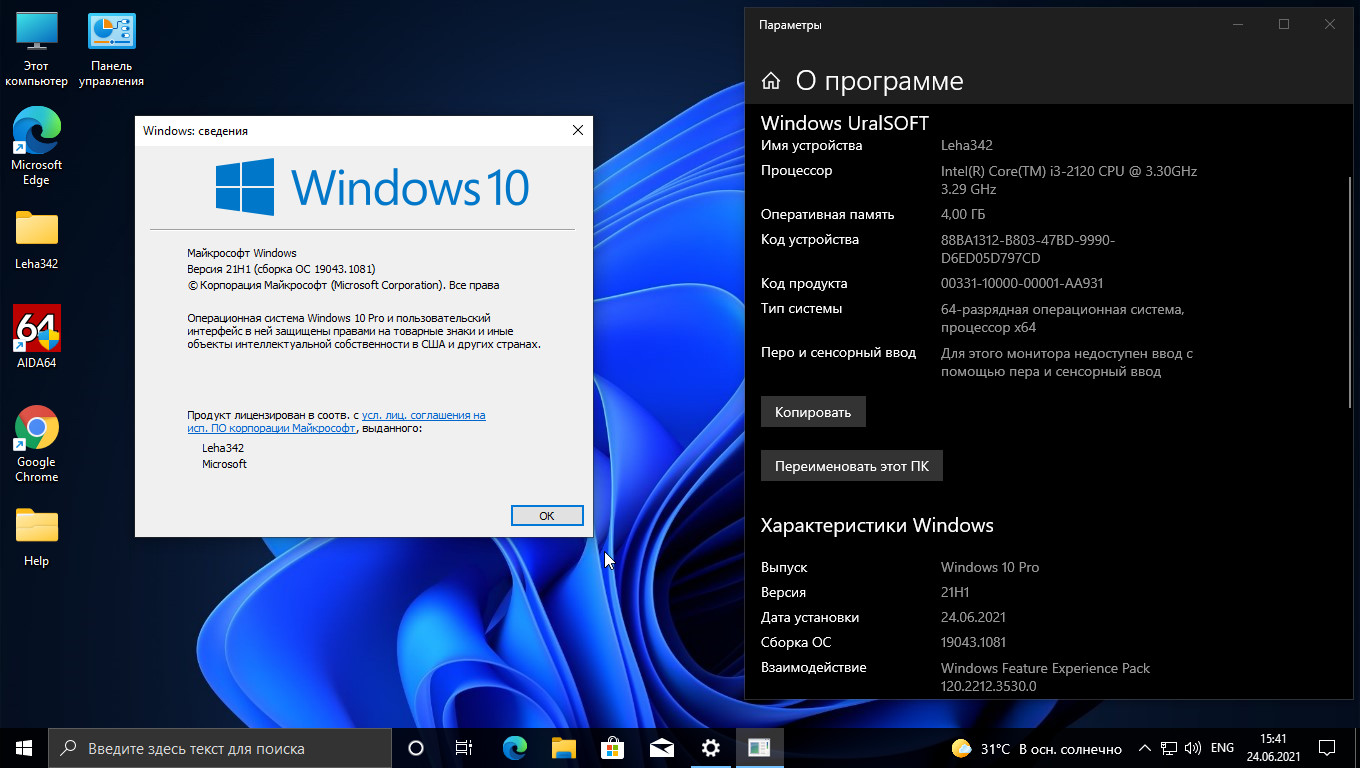Open Microsoft Edge from the taskbar

coord(514,748)
